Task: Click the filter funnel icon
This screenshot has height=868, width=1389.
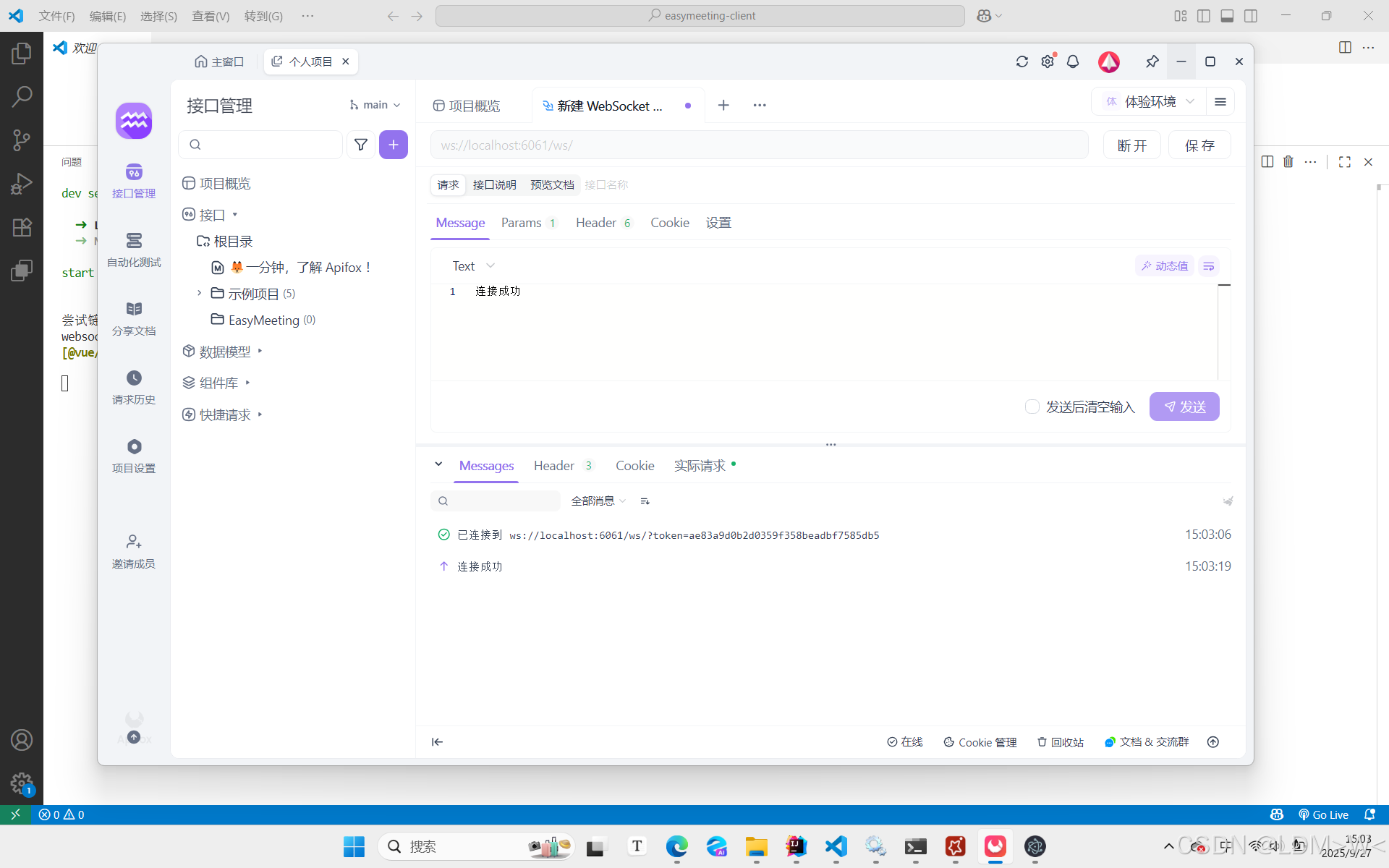Action: [361, 145]
